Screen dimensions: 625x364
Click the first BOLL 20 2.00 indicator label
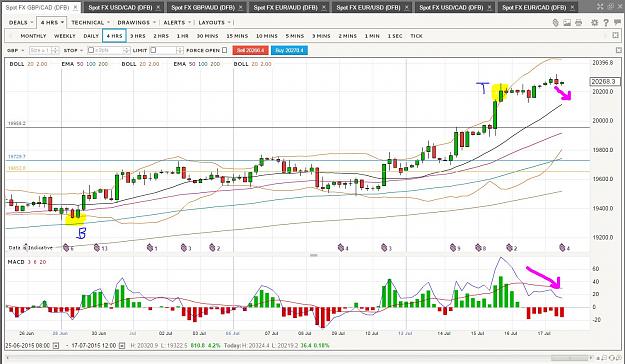click(x=28, y=64)
